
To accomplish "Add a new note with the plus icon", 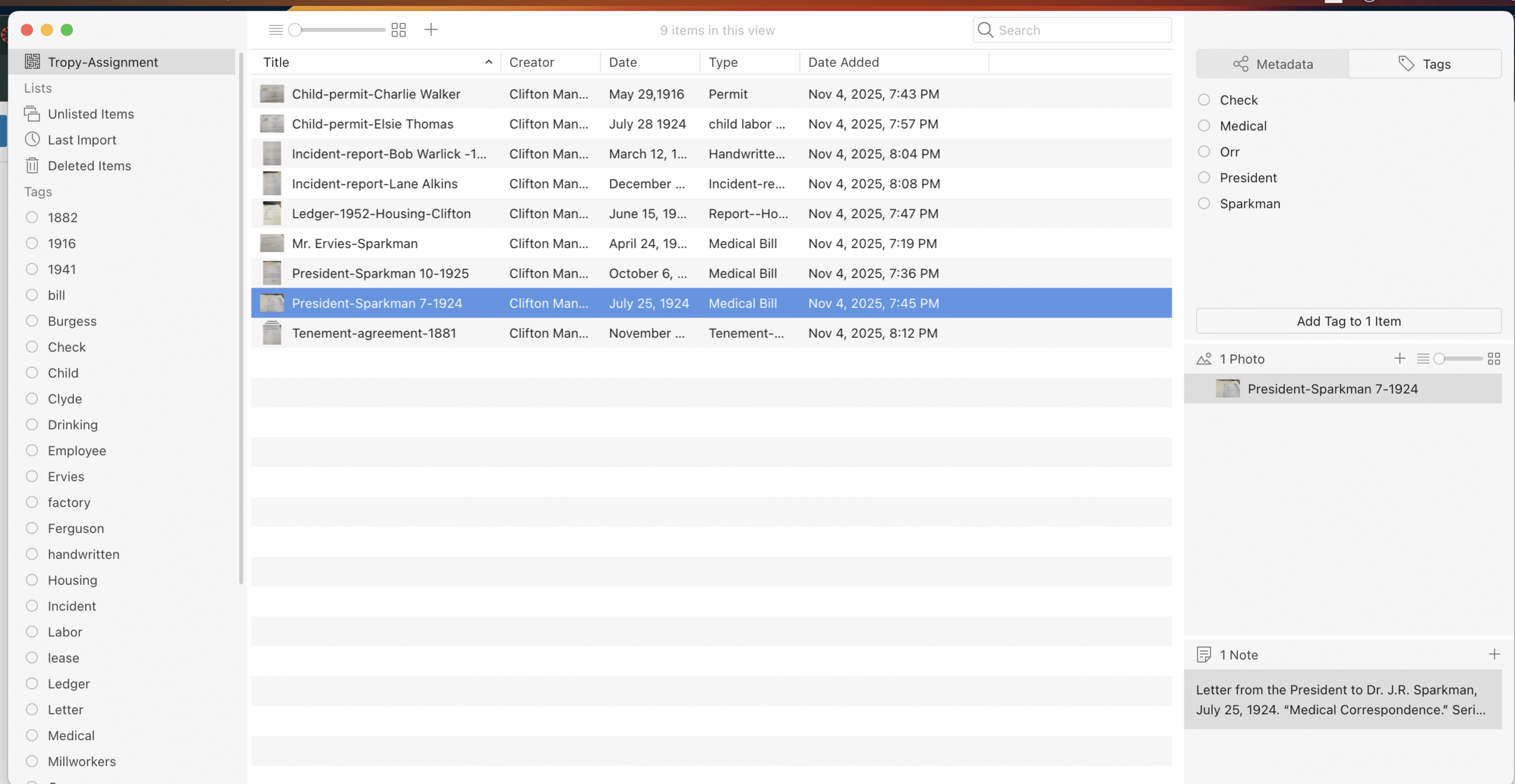I will (x=1494, y=654).
